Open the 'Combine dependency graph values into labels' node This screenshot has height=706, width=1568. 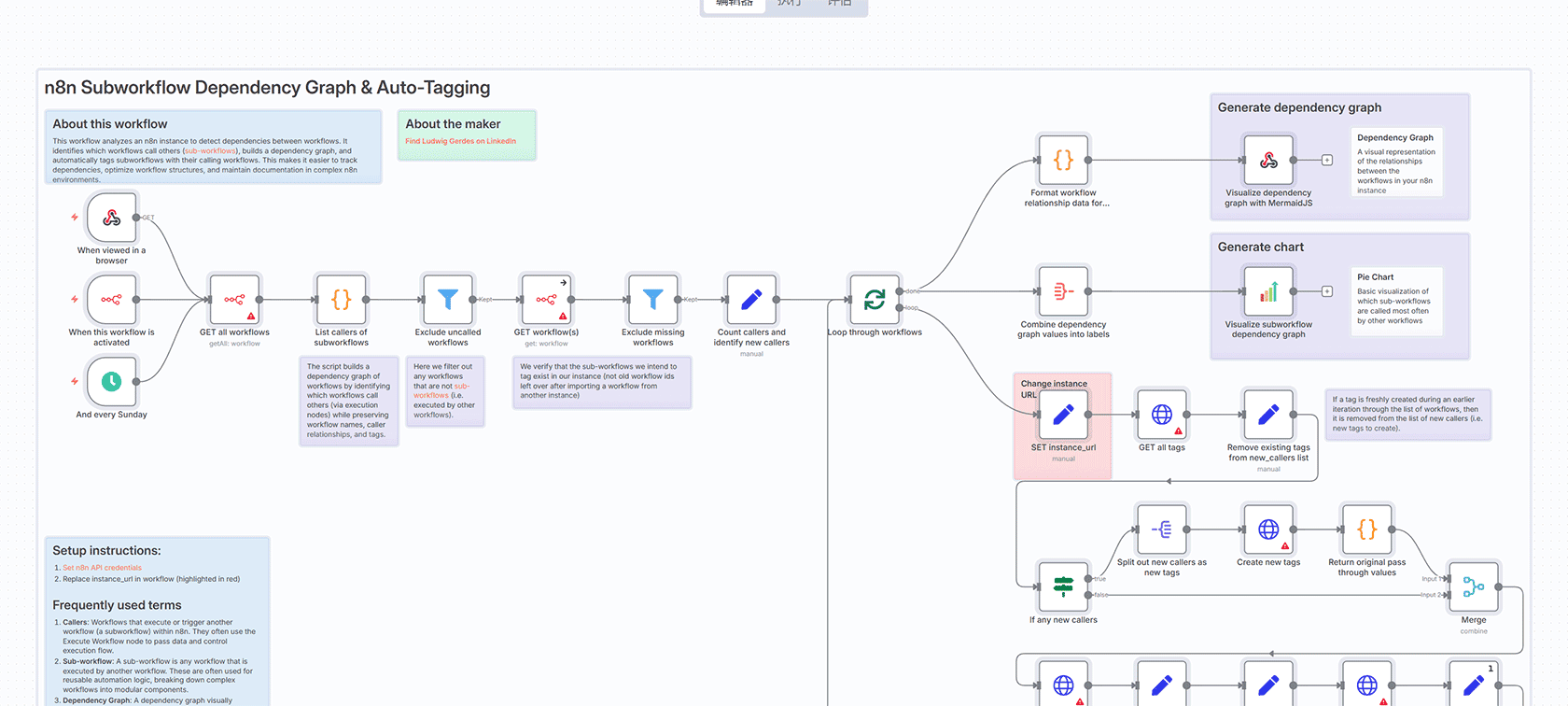tap(1063, 292)
